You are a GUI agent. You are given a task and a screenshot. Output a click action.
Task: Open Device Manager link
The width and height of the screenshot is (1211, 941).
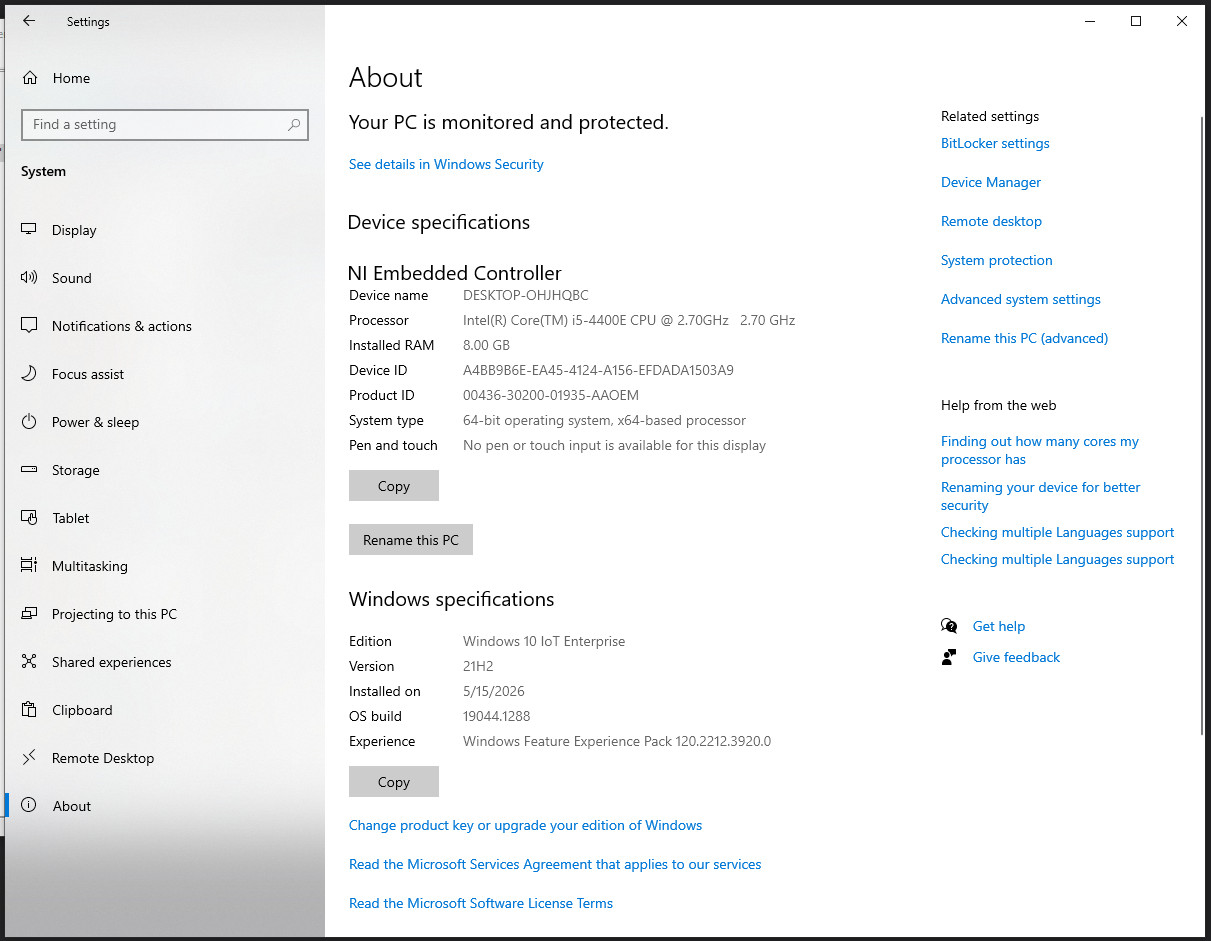coord(991,182)
